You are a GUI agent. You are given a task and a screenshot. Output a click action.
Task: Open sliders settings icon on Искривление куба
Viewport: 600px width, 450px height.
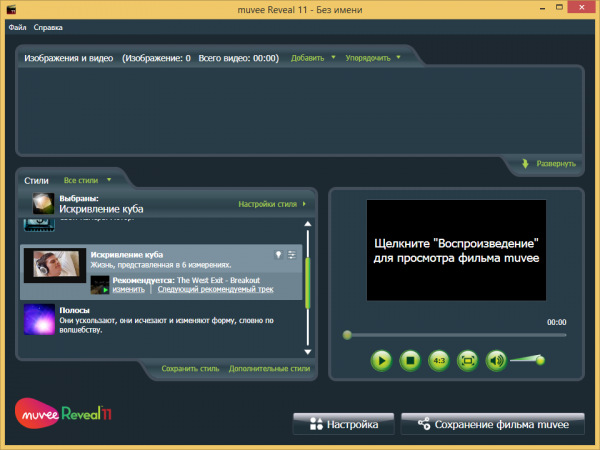click(292, 255)
